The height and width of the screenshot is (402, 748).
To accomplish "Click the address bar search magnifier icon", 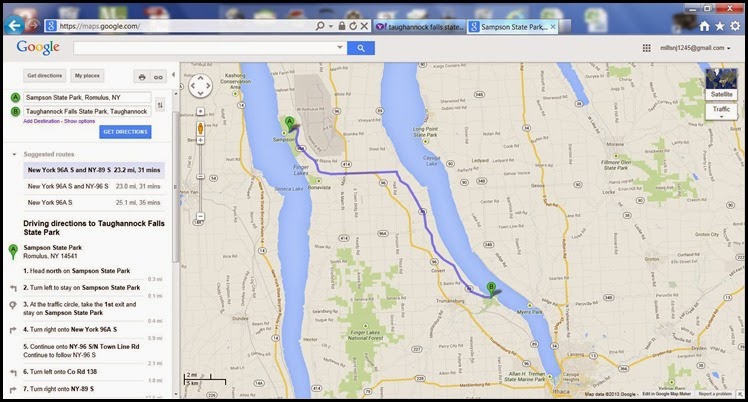I will 320,26.
